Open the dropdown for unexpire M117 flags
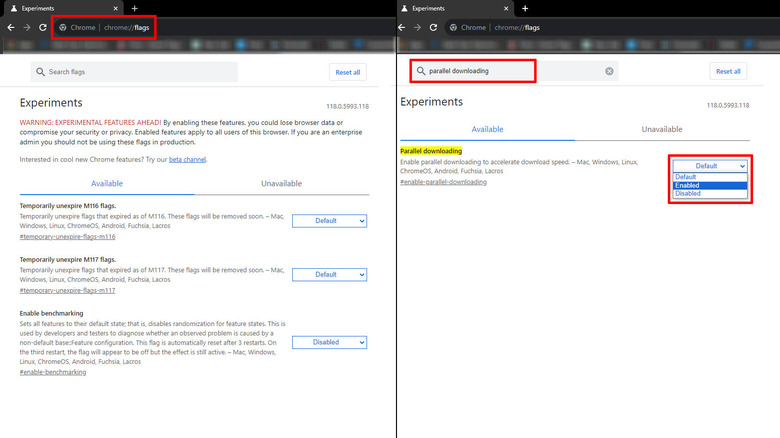This screenshot has height=438, width=780. tap(329, 274)
